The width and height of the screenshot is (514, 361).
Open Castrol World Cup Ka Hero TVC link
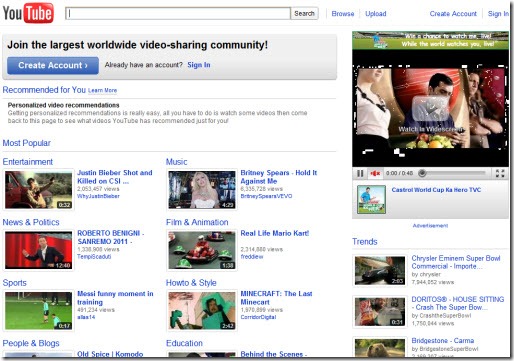[x=436, y=190]
